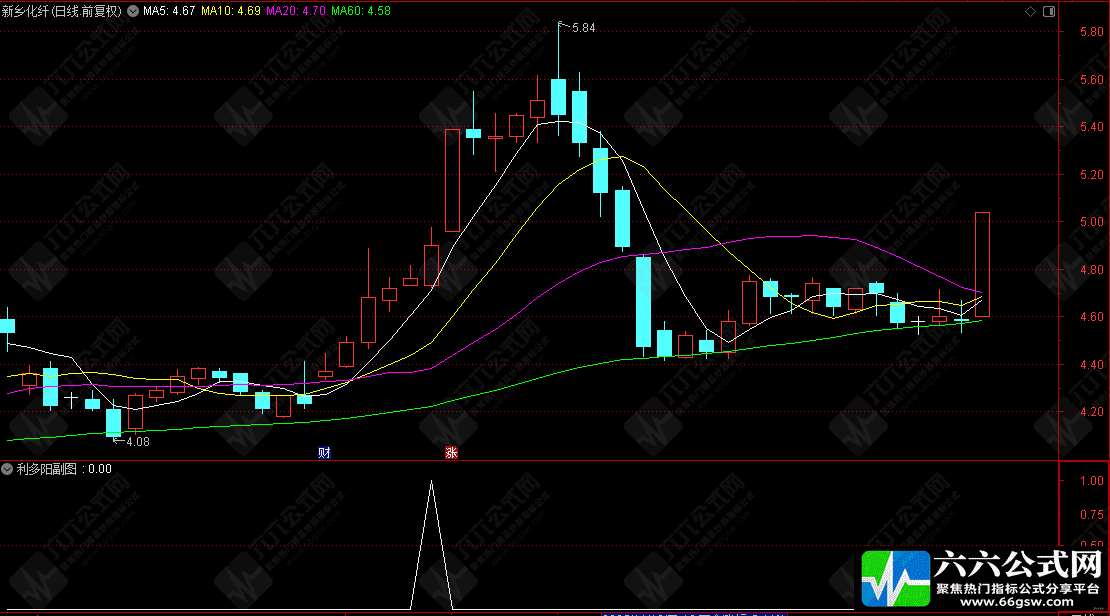Click the 新乡化纤(日线.前复权) chart title
Viewport: 1110px width, 616px height.
point(62,11)
